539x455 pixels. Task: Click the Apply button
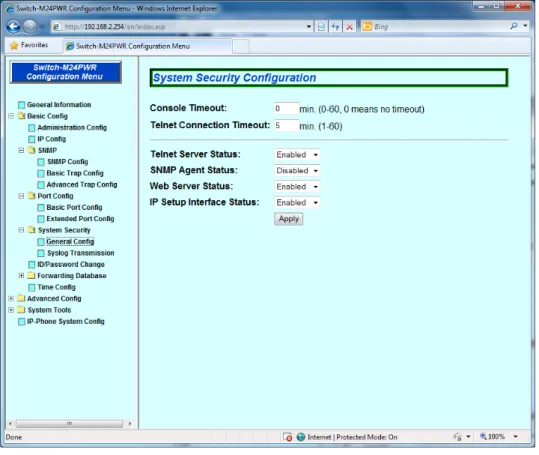(x=289, y=219)
